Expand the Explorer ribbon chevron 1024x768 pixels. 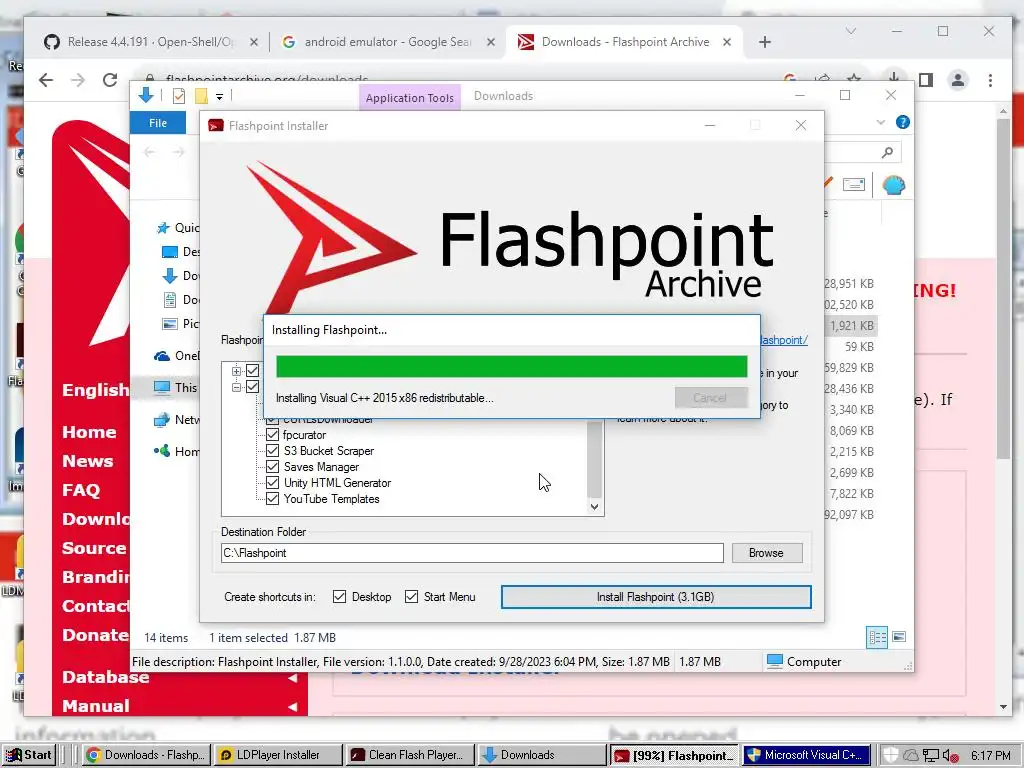click(x=880, y=122)
